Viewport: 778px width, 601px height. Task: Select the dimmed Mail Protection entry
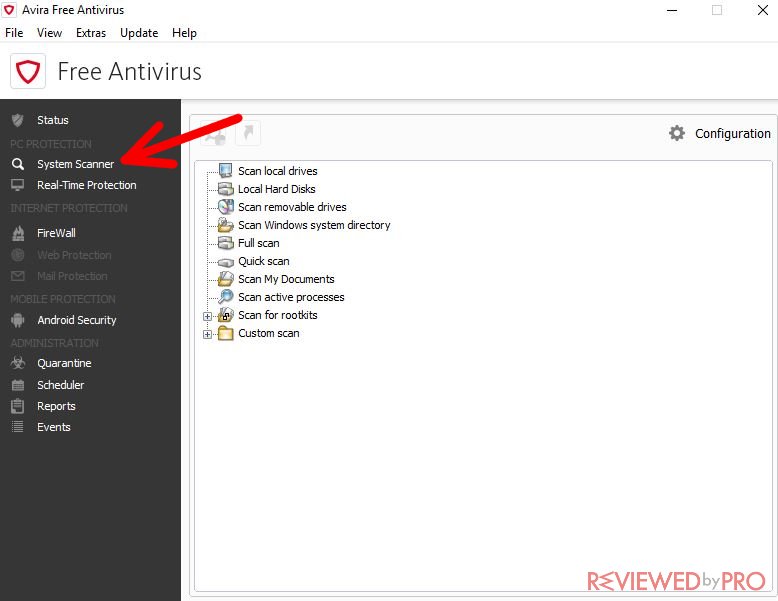click(x=72, y=276)
